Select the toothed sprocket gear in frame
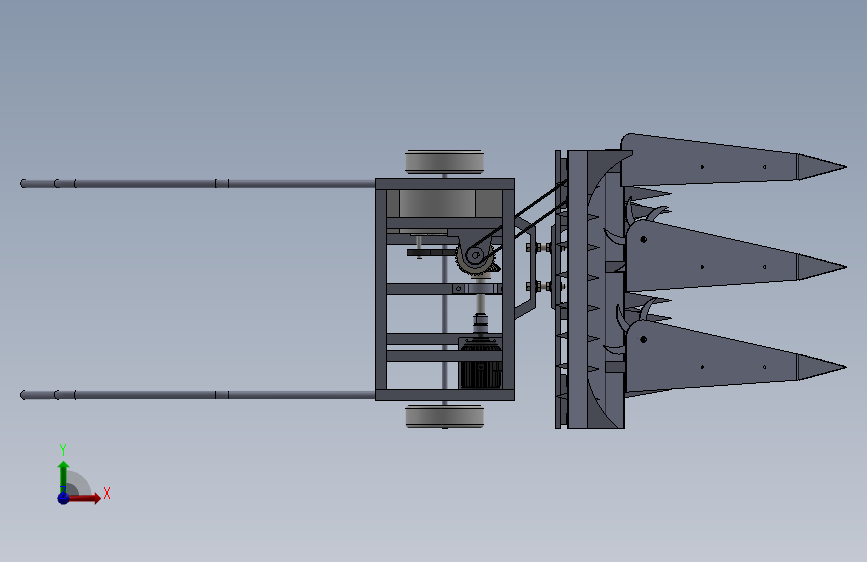 coord(474,257)
